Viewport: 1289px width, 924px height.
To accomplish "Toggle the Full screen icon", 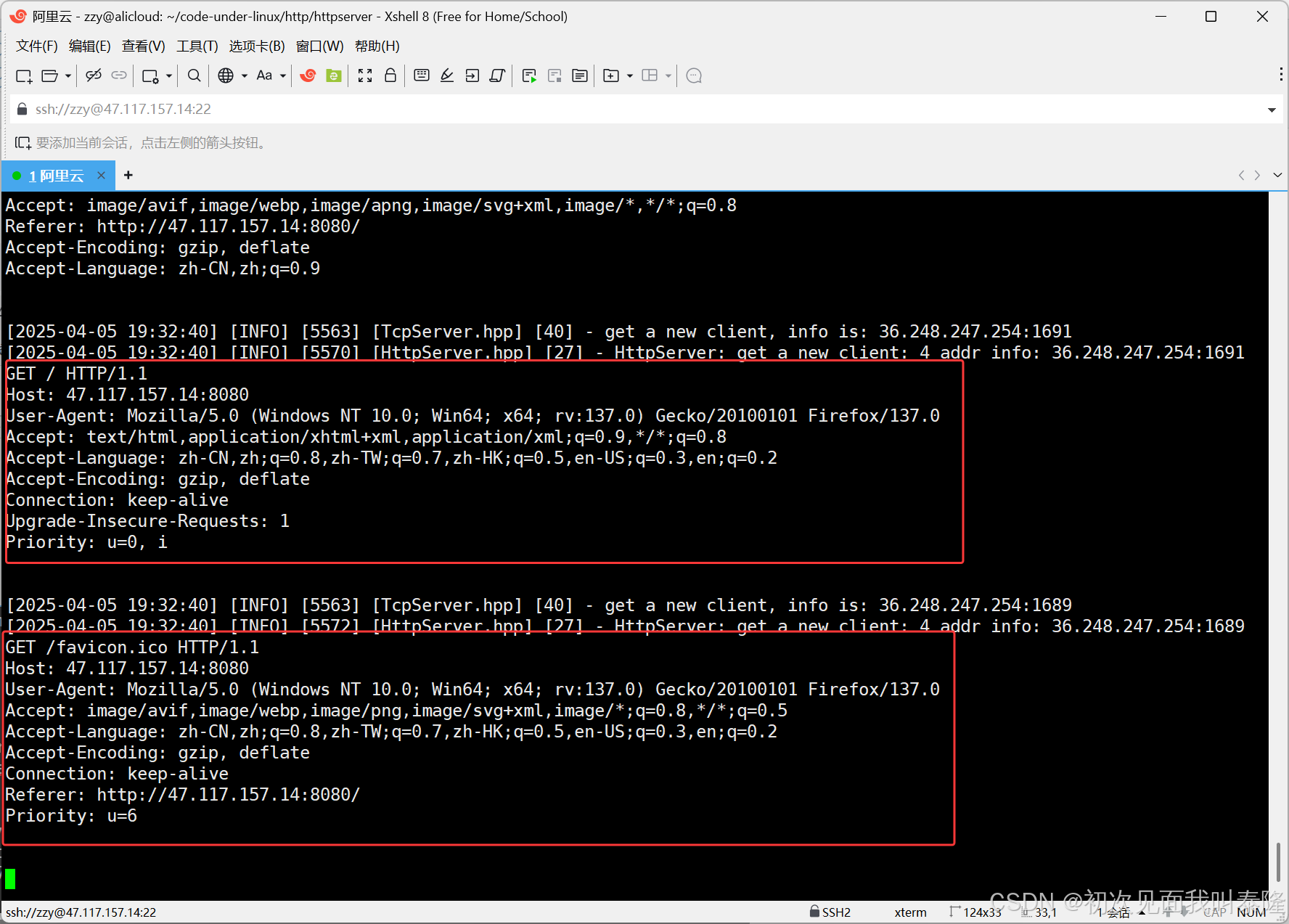I will pos(365,75).
